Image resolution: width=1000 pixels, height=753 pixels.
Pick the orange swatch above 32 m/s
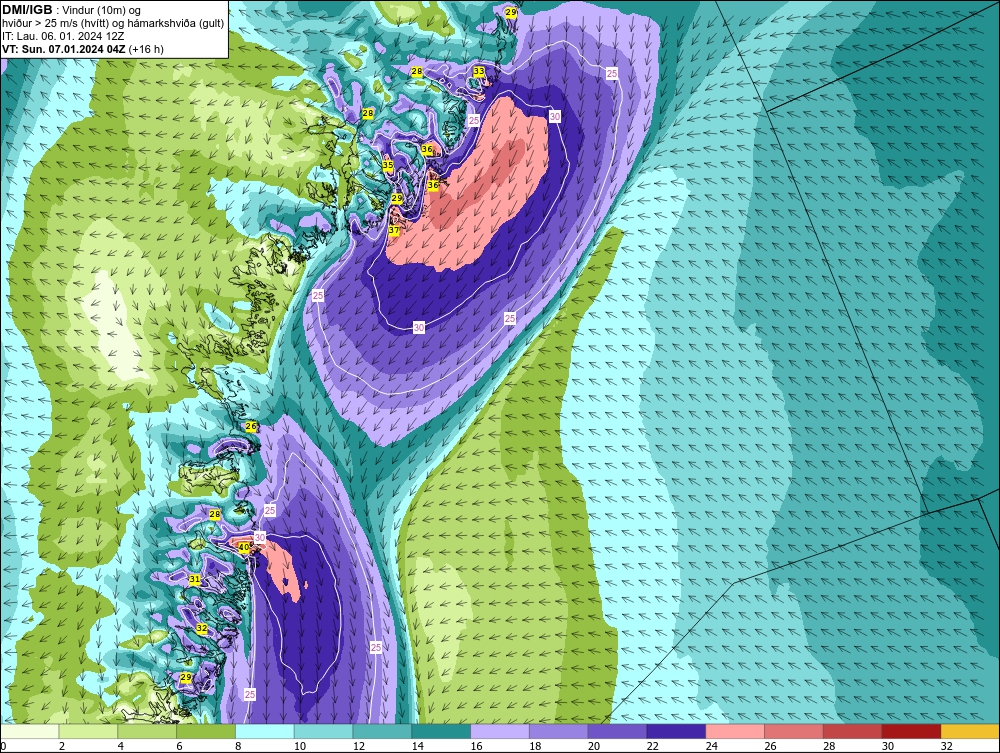(969, 731)
